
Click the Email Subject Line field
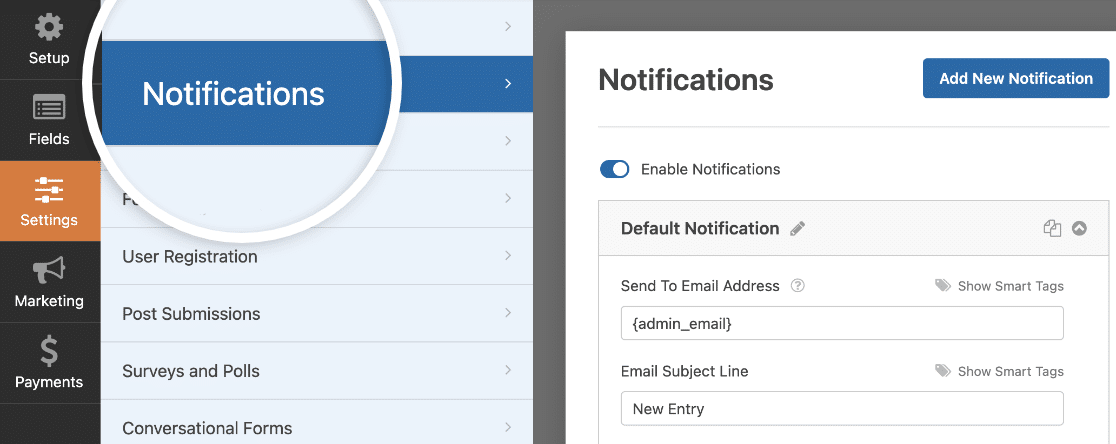(841, 408)
